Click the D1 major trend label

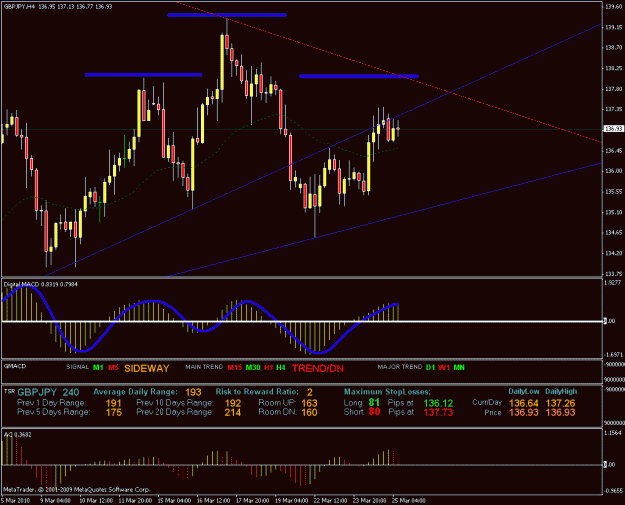[430, 367]
